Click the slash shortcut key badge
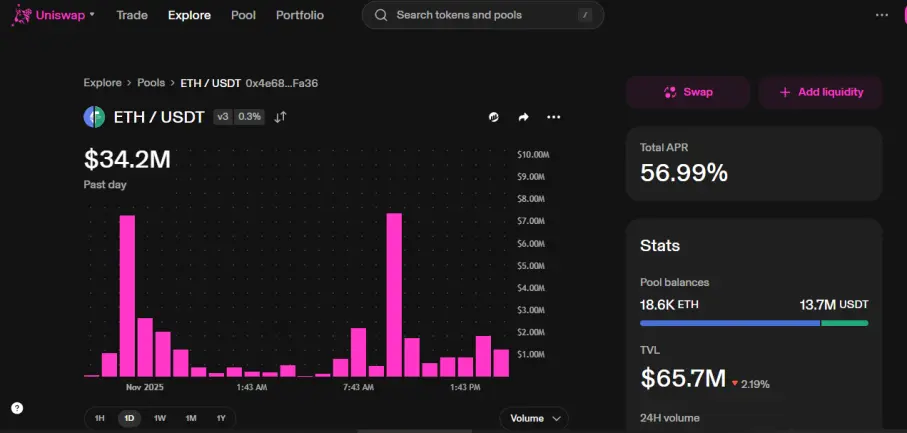 click(585, 16)
